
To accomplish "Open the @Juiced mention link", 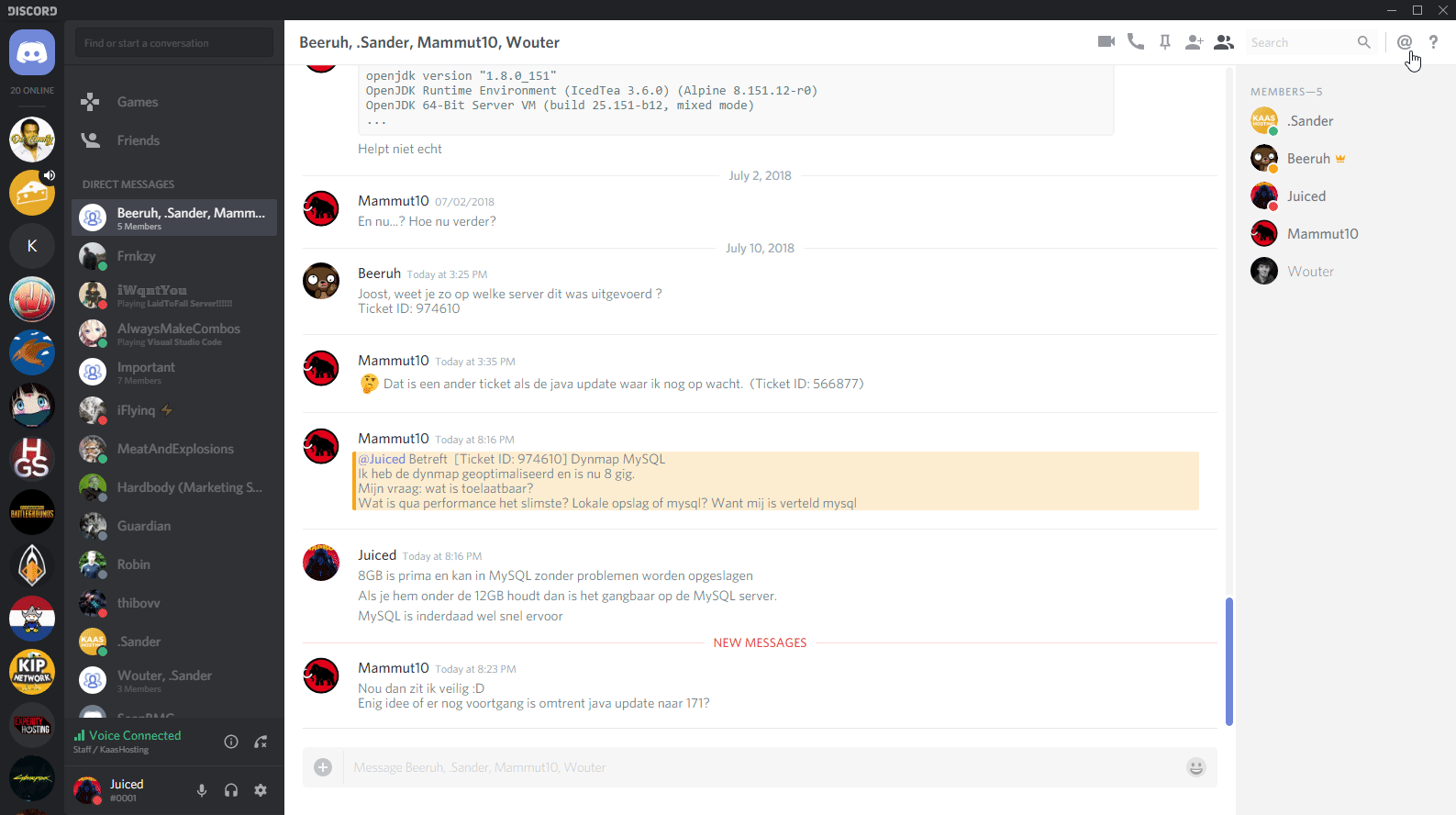I will click(382, 459).
